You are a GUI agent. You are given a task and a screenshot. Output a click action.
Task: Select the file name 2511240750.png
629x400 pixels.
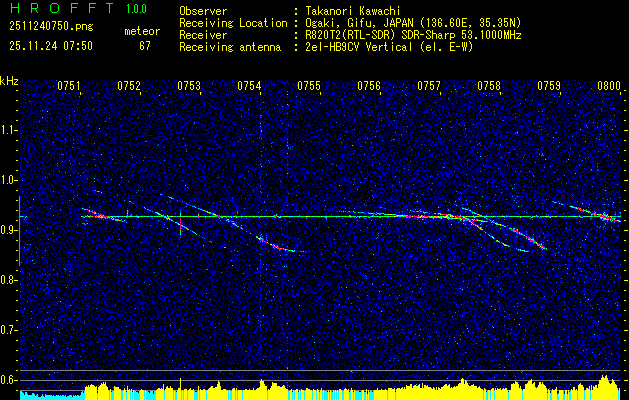(51, 27)
